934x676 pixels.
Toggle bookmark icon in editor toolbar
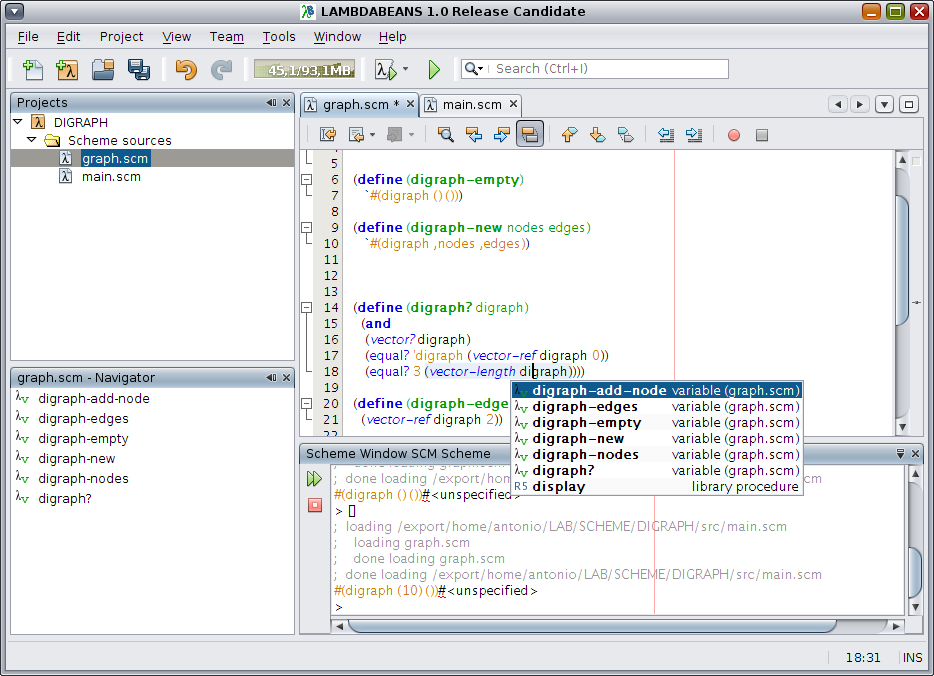[x=625, y=135]
